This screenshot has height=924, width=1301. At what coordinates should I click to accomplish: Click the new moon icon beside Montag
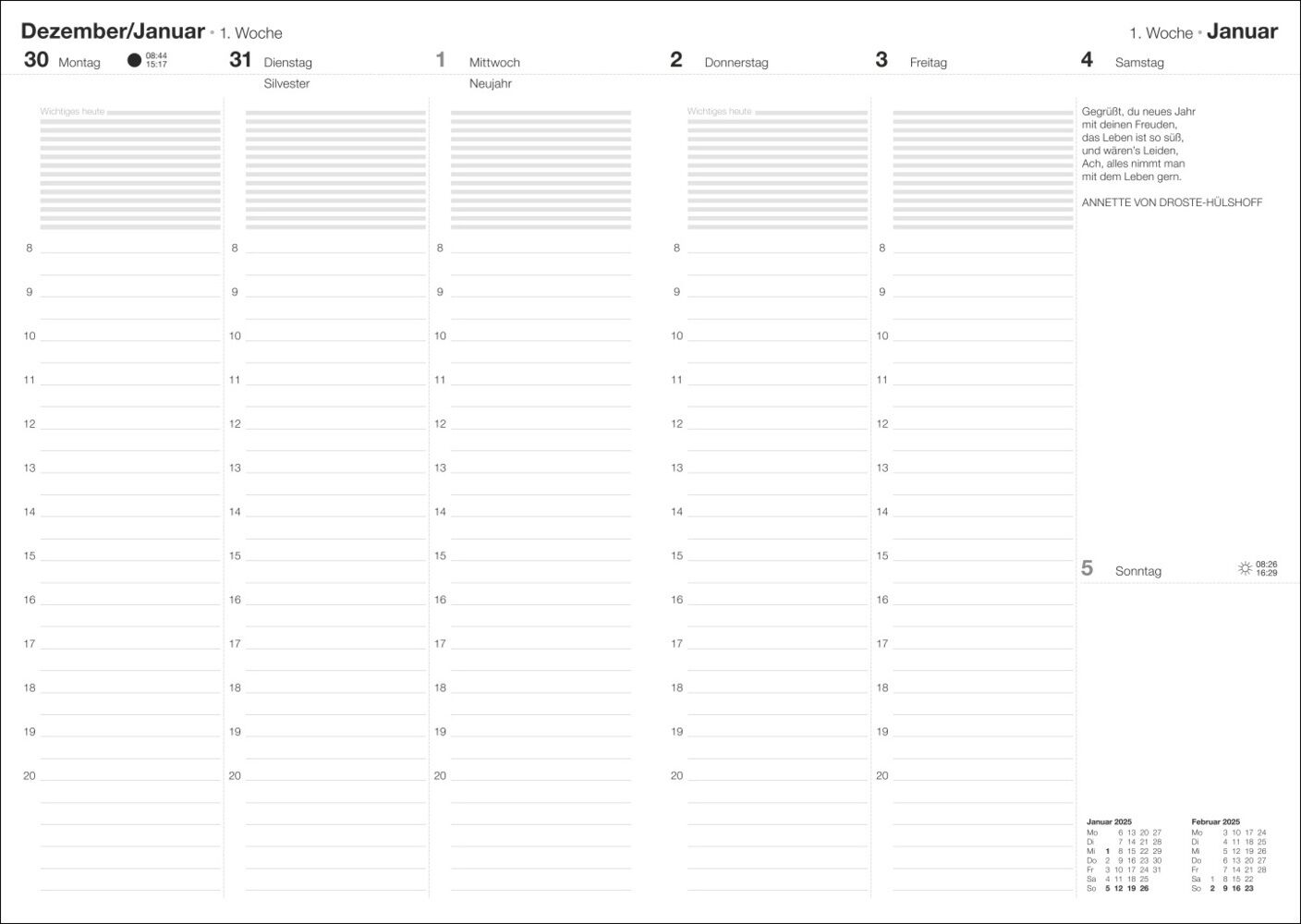click(134, 61)
